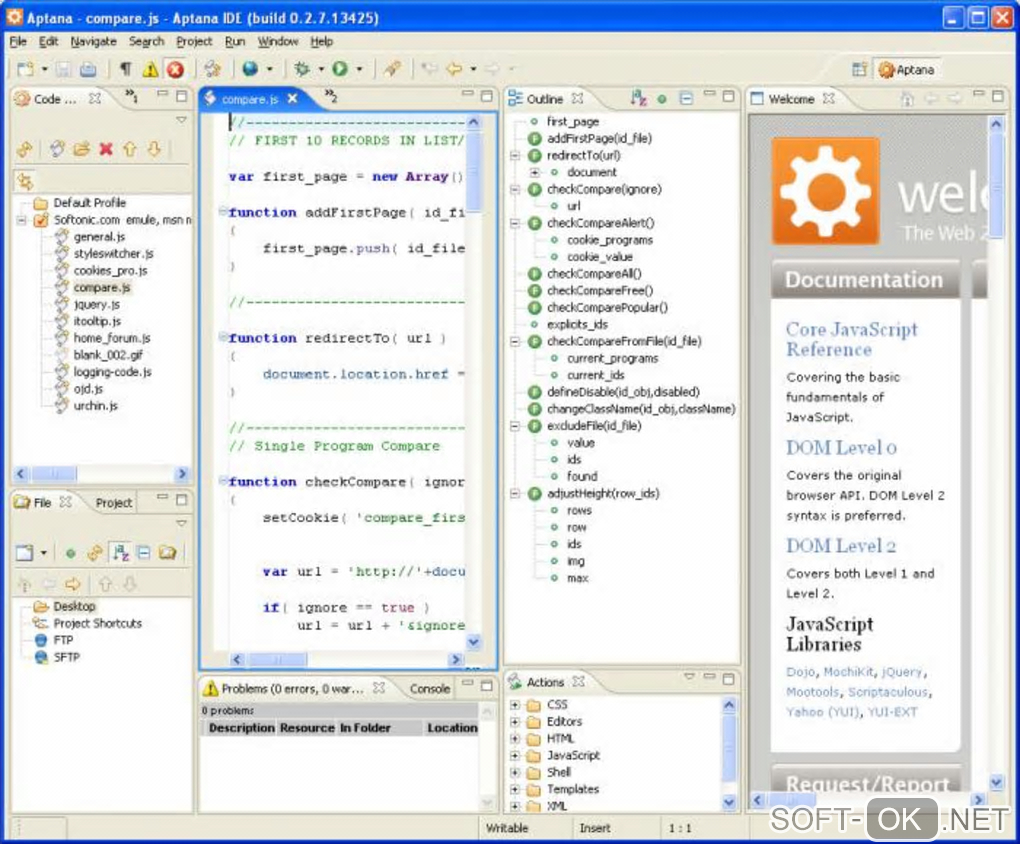
Task: Open the Run button dropdown arrow
Action: tap(359, 69)
